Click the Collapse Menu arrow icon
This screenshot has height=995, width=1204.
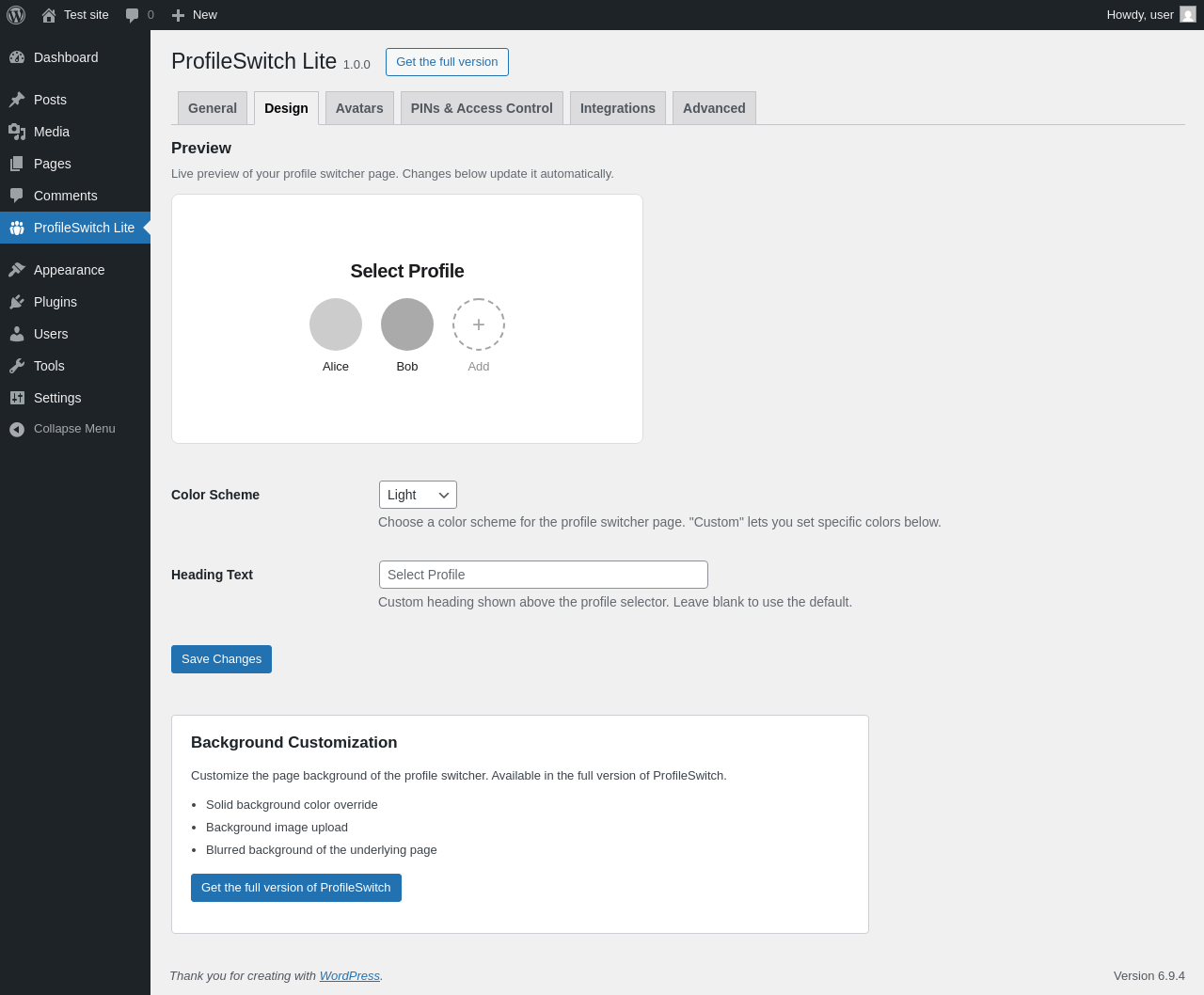[x=17, y=429]
